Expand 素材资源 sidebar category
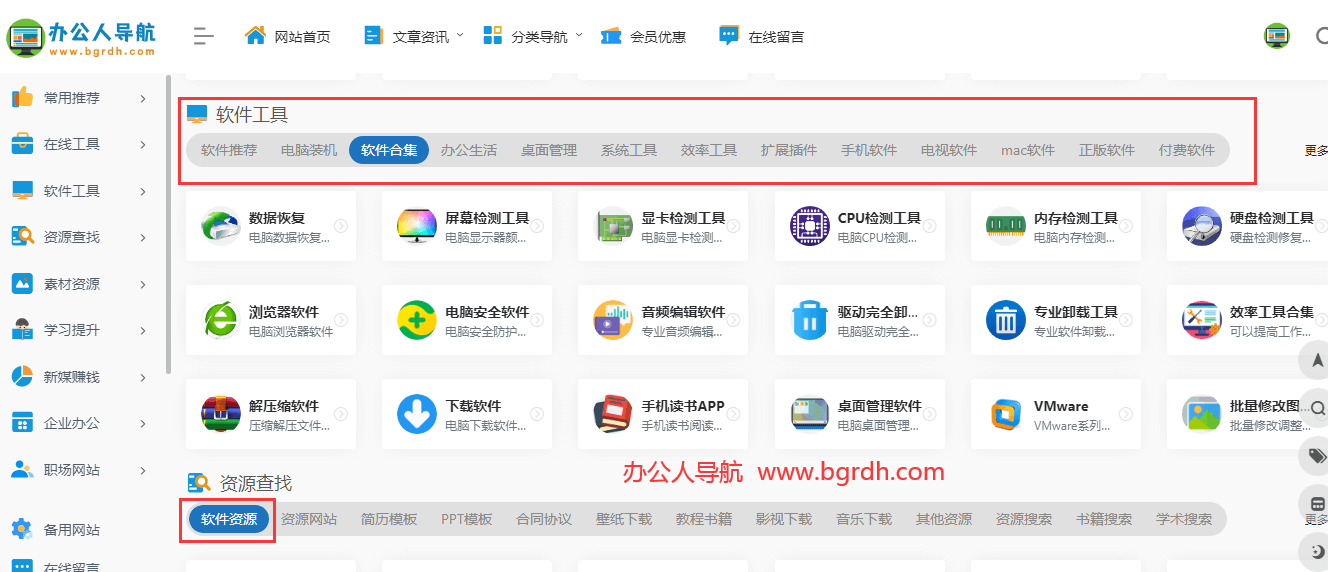This screenshot has height=572, width=1328. 80,284
